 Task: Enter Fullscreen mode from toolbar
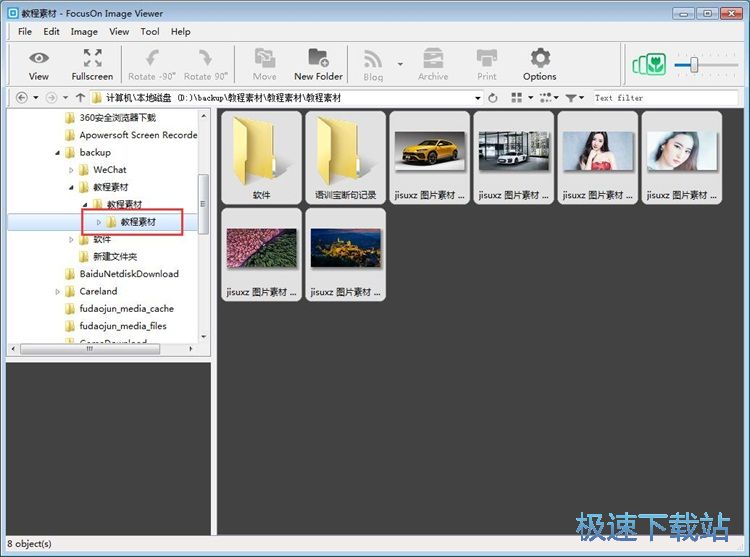[92, 64]
